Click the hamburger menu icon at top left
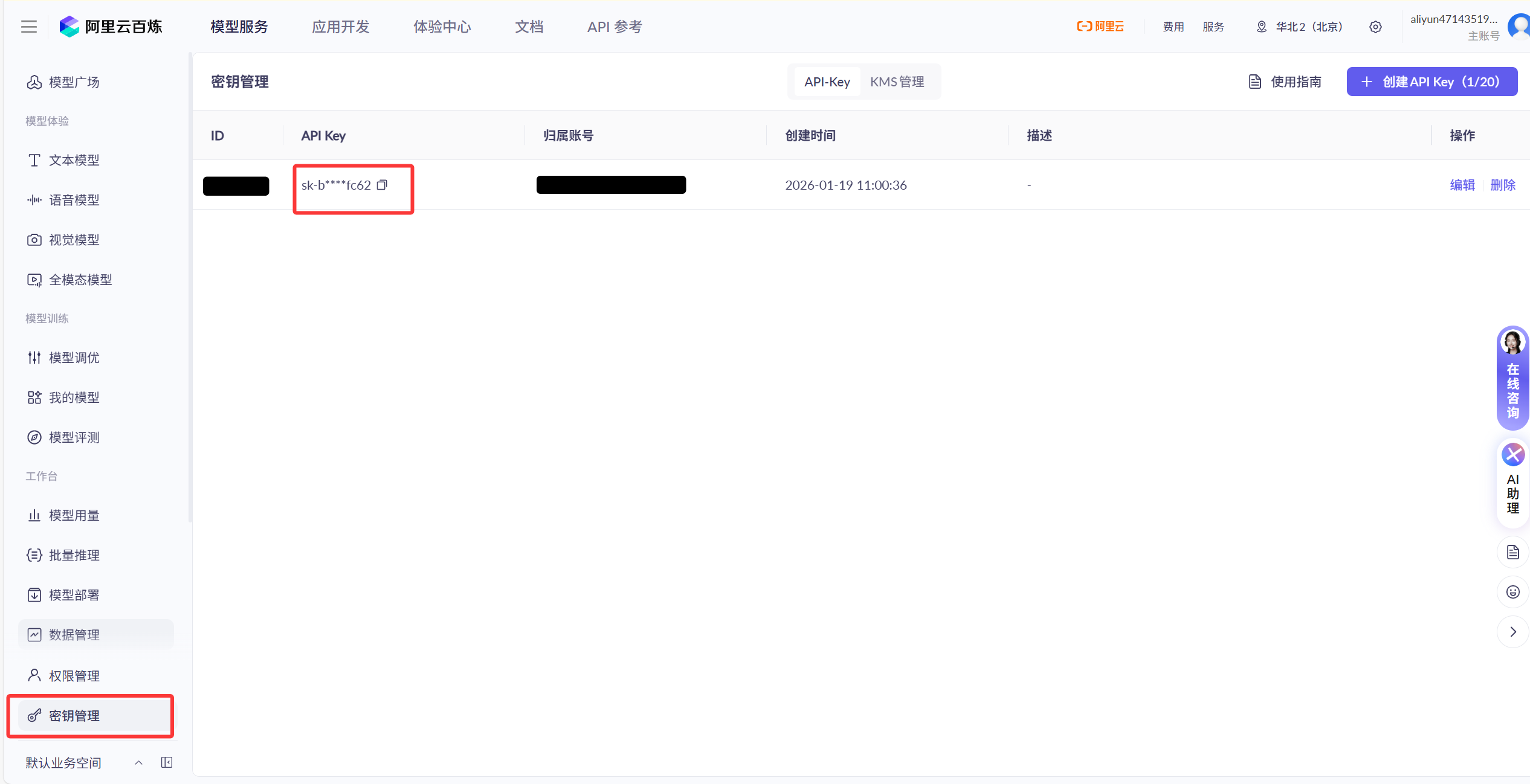 coord(28,27)
